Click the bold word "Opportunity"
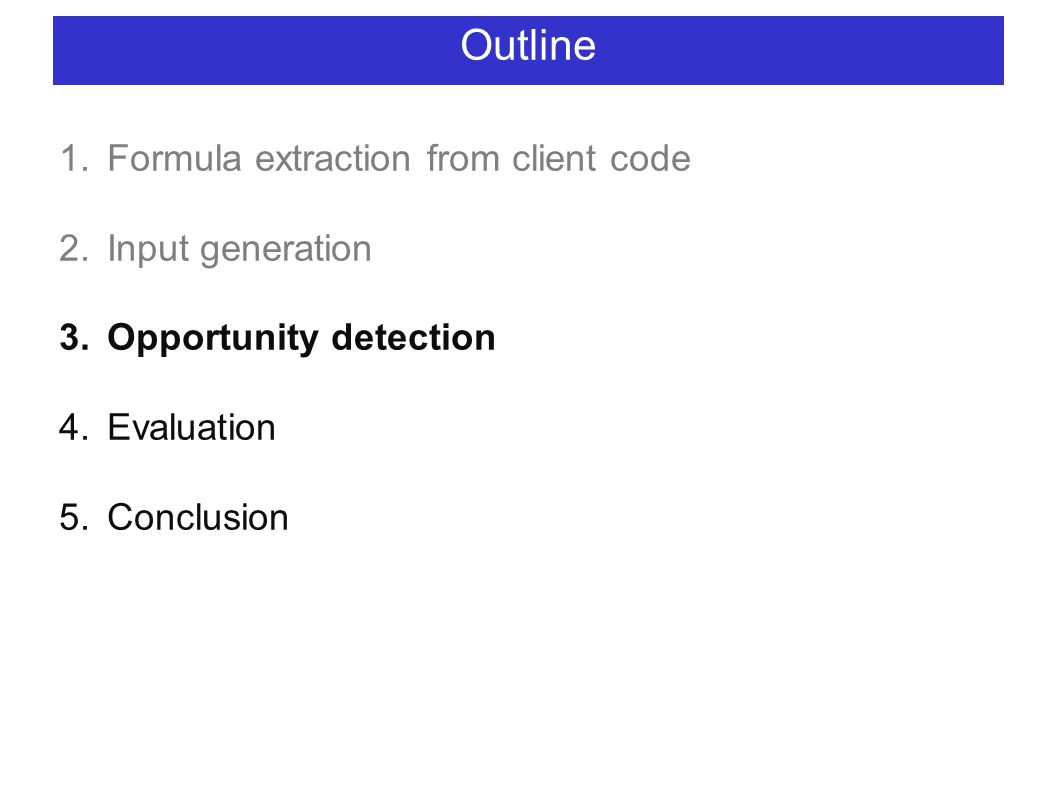1058x793 pixels. 213,339
